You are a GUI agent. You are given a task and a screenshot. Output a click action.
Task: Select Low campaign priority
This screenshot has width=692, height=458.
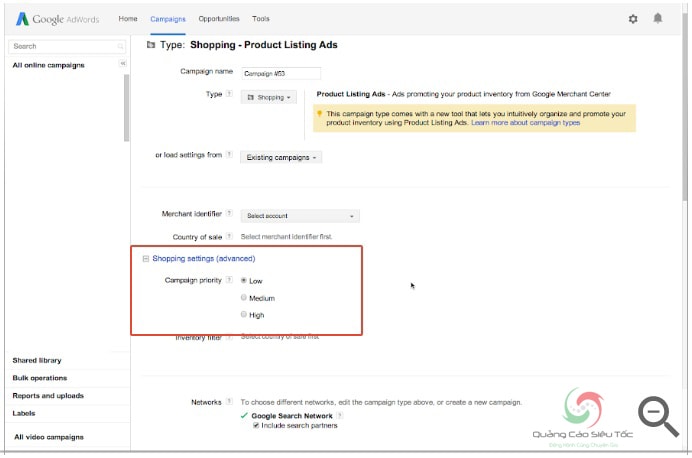coord(244,280)
